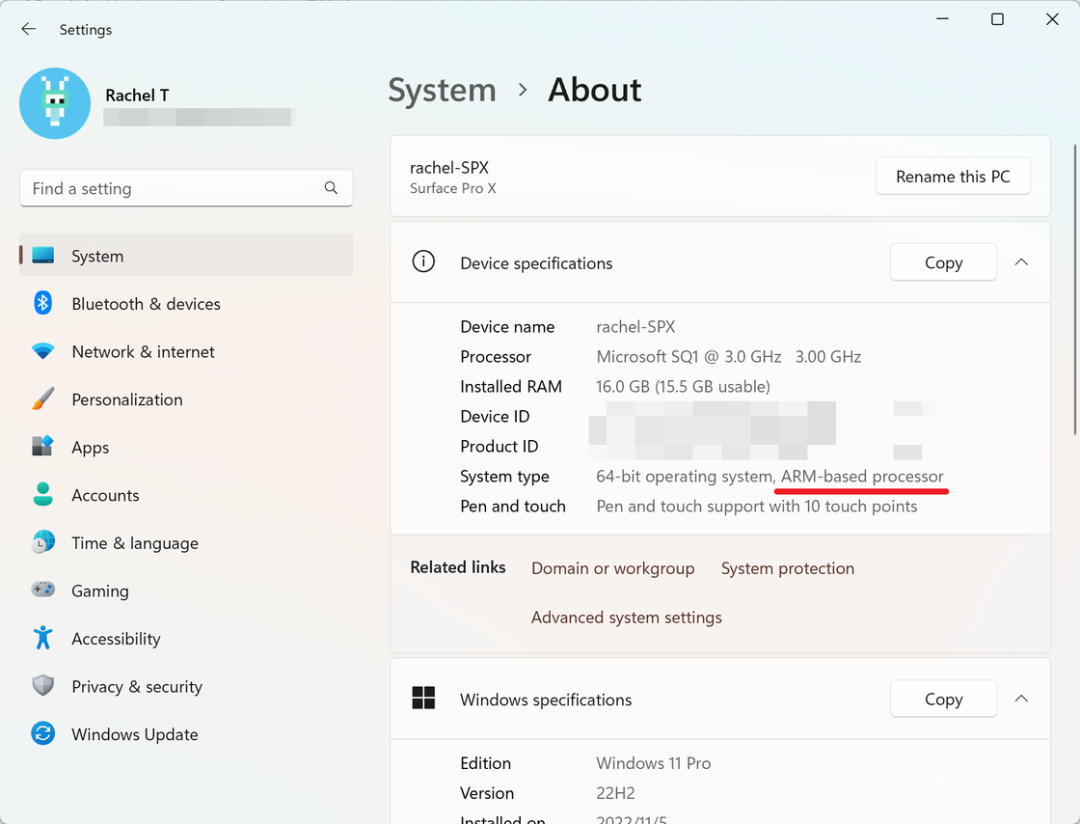Click Rename this PC
The width and height of the screenshot is (1080, 824).
pyautogui.click(x=952, y=176)
